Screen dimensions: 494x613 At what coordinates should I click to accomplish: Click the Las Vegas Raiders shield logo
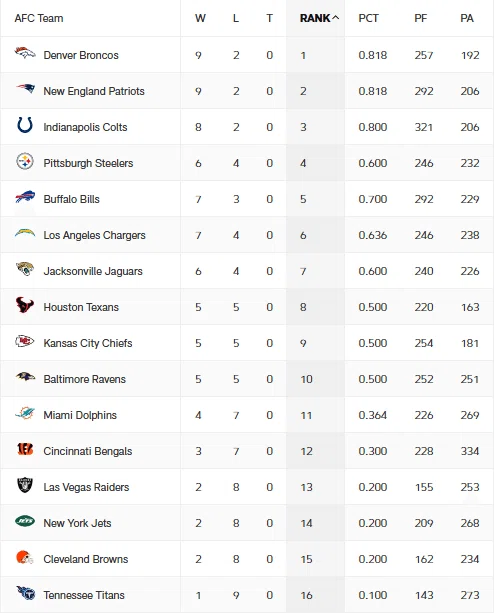point(25,485)
